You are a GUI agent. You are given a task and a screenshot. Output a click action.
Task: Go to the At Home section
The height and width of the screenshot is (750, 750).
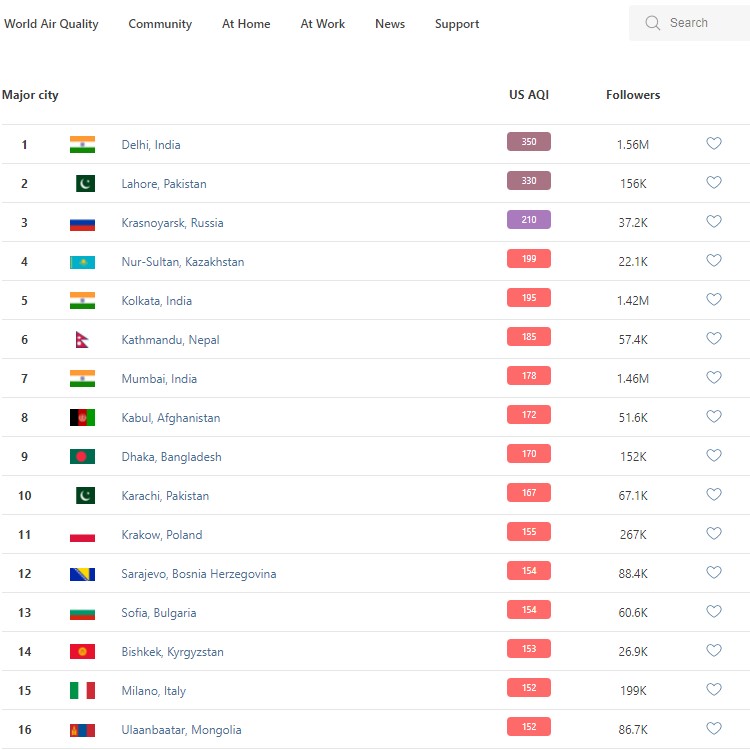coord(246,24)
